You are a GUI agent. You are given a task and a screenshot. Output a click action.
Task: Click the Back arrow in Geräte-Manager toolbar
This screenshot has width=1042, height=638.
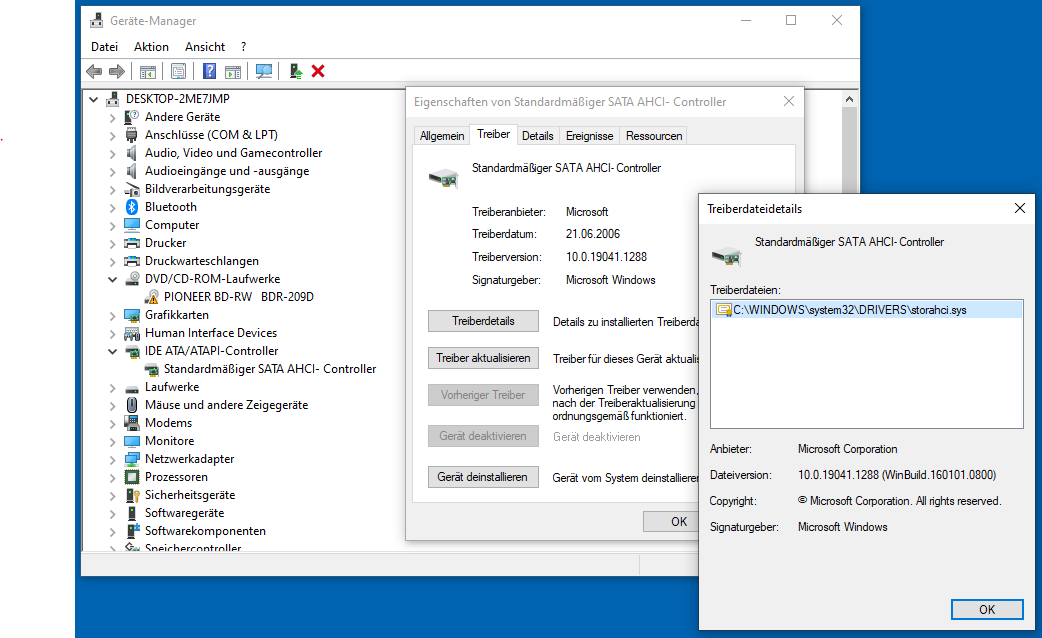[x=94, y=71]
